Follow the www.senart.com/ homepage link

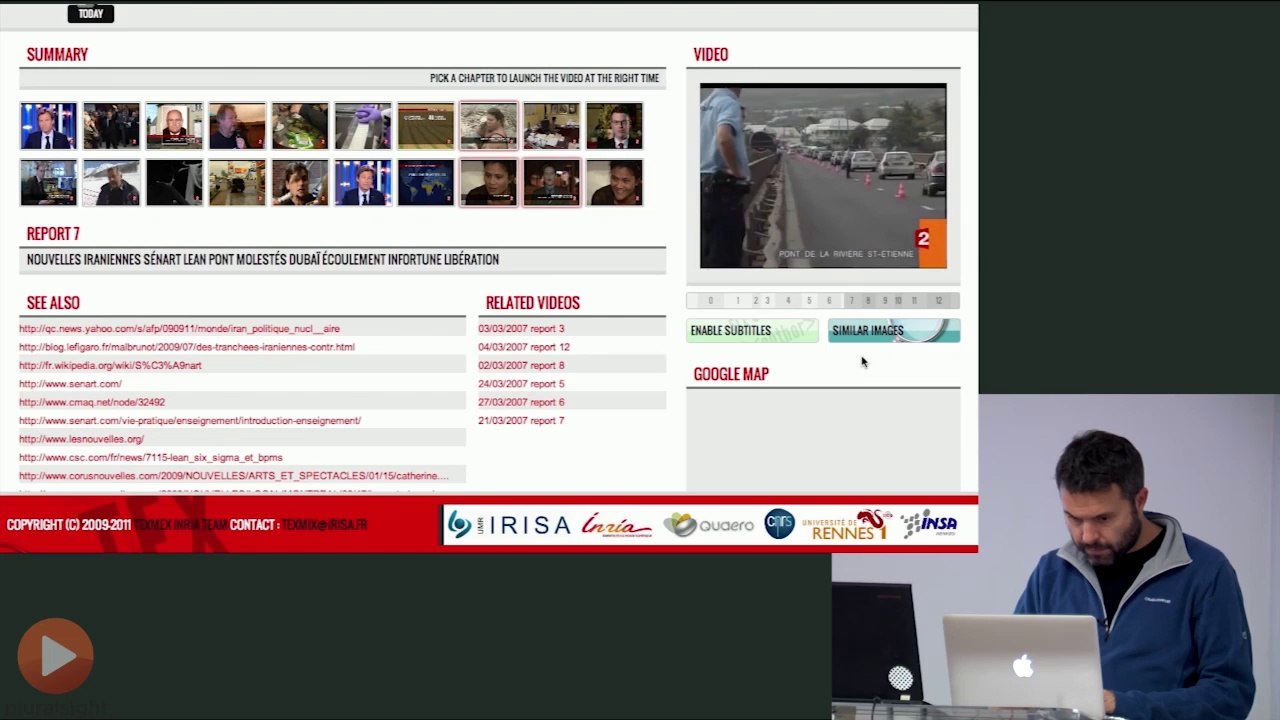point(70,384)
